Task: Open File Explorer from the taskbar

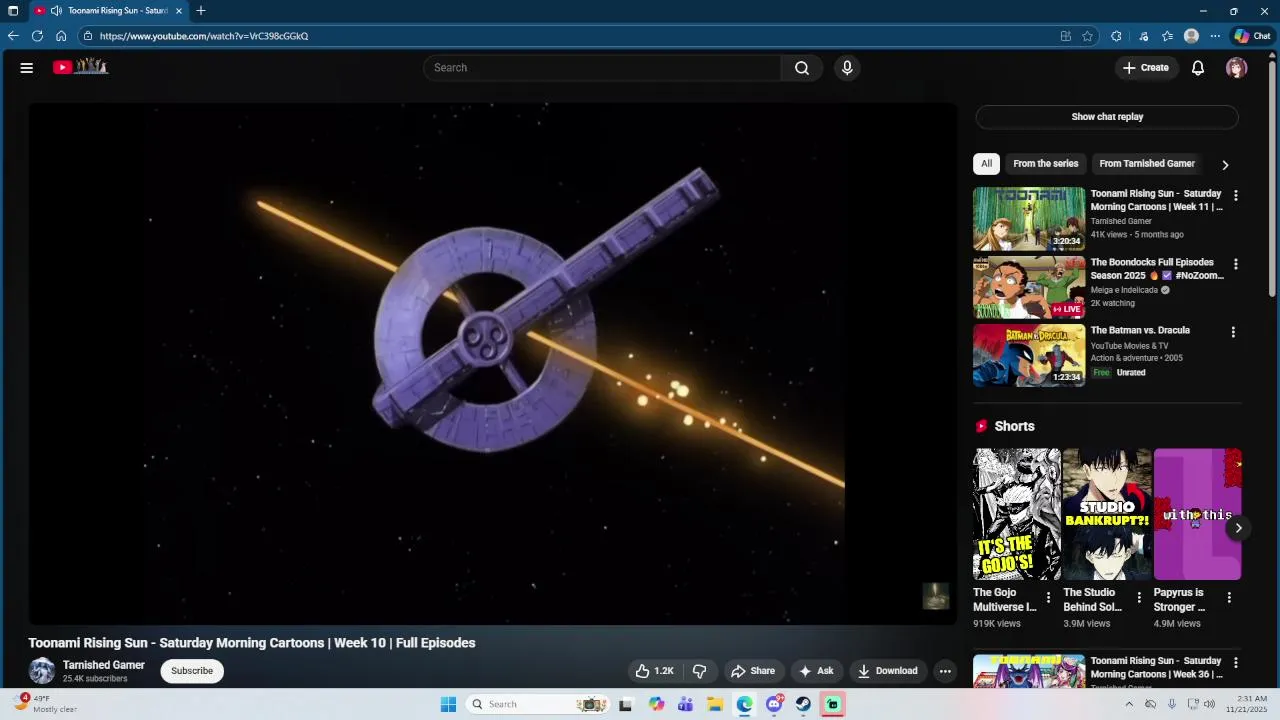Action: tap(715, 704)
